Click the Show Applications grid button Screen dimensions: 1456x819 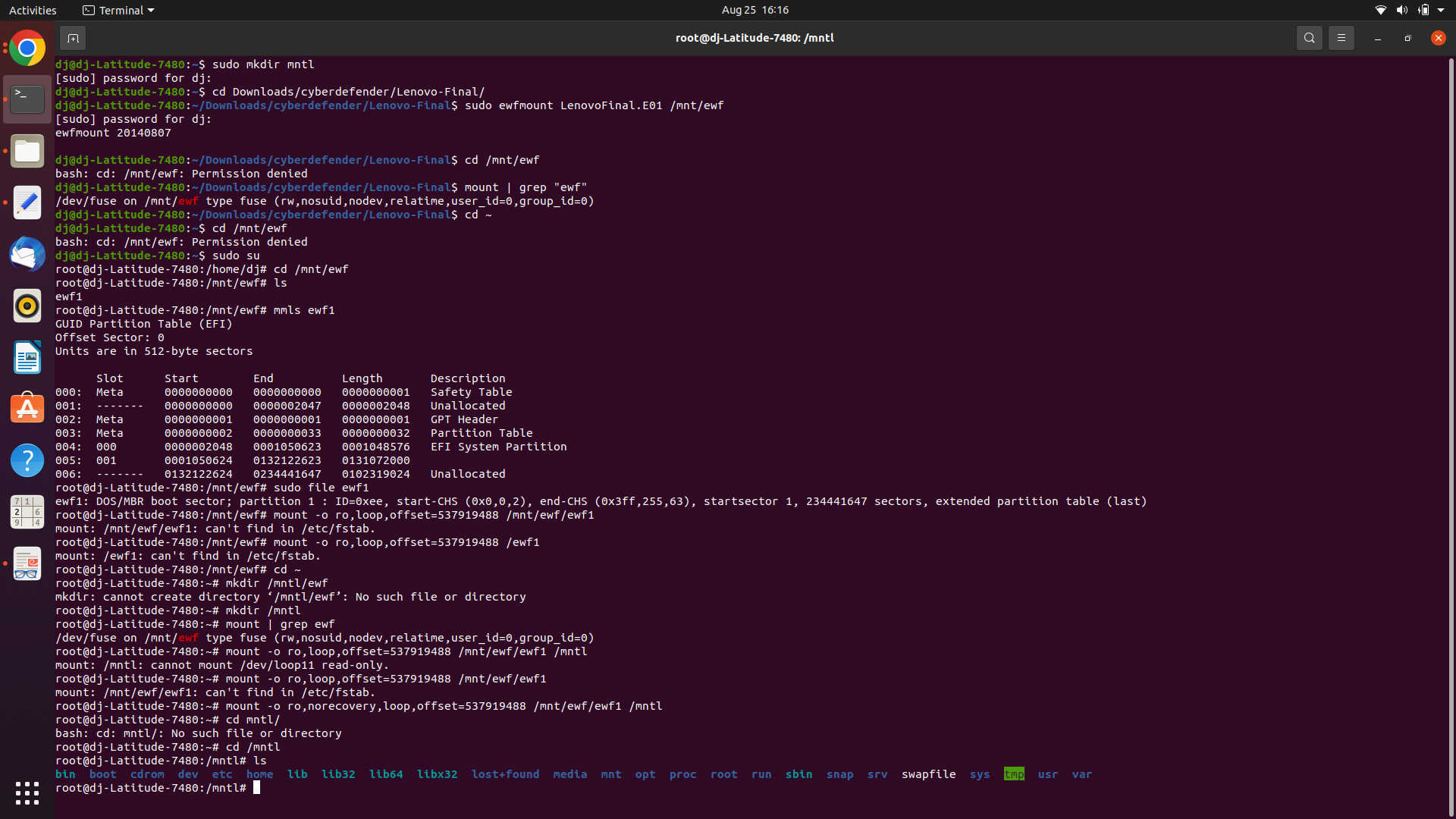(x=27, y=792)
